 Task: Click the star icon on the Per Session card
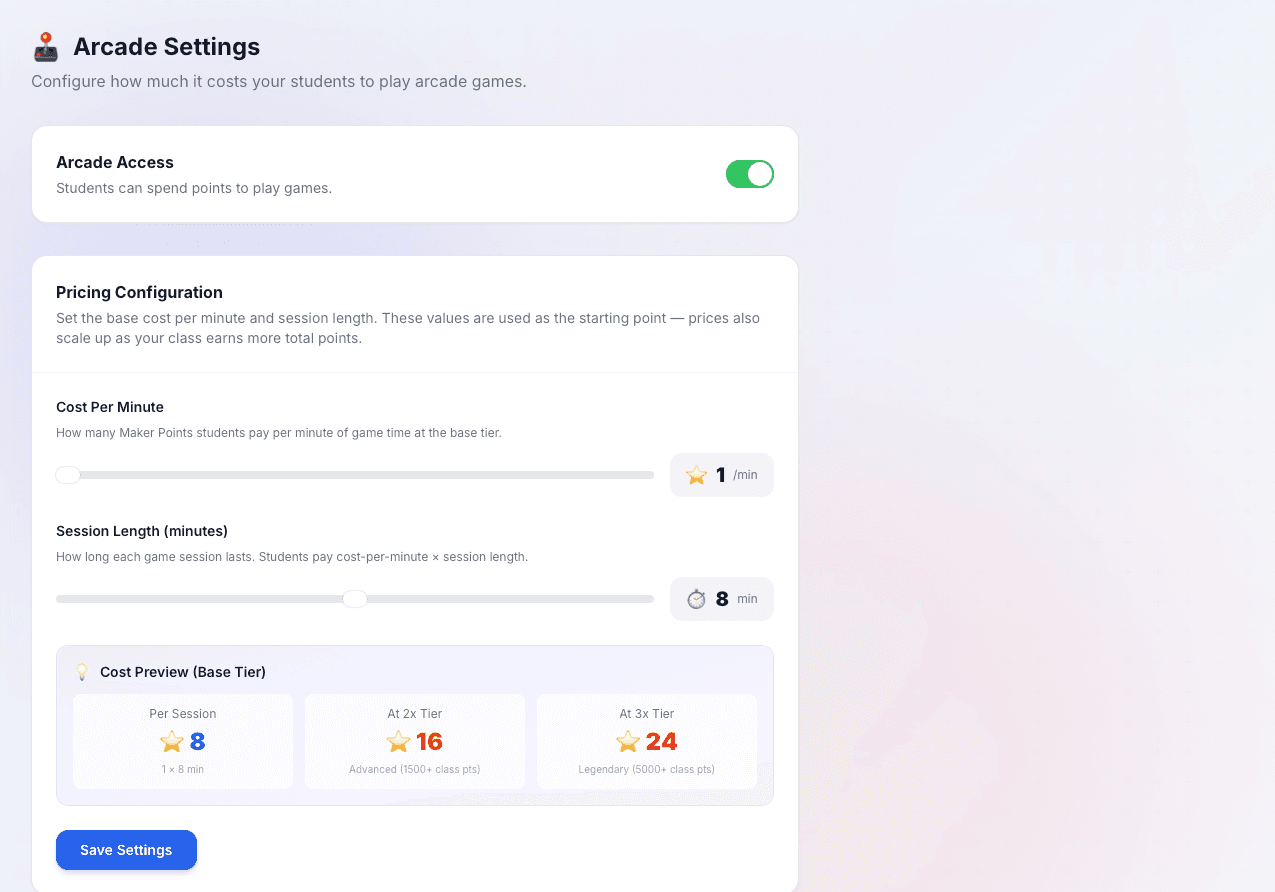pos(169,742)
